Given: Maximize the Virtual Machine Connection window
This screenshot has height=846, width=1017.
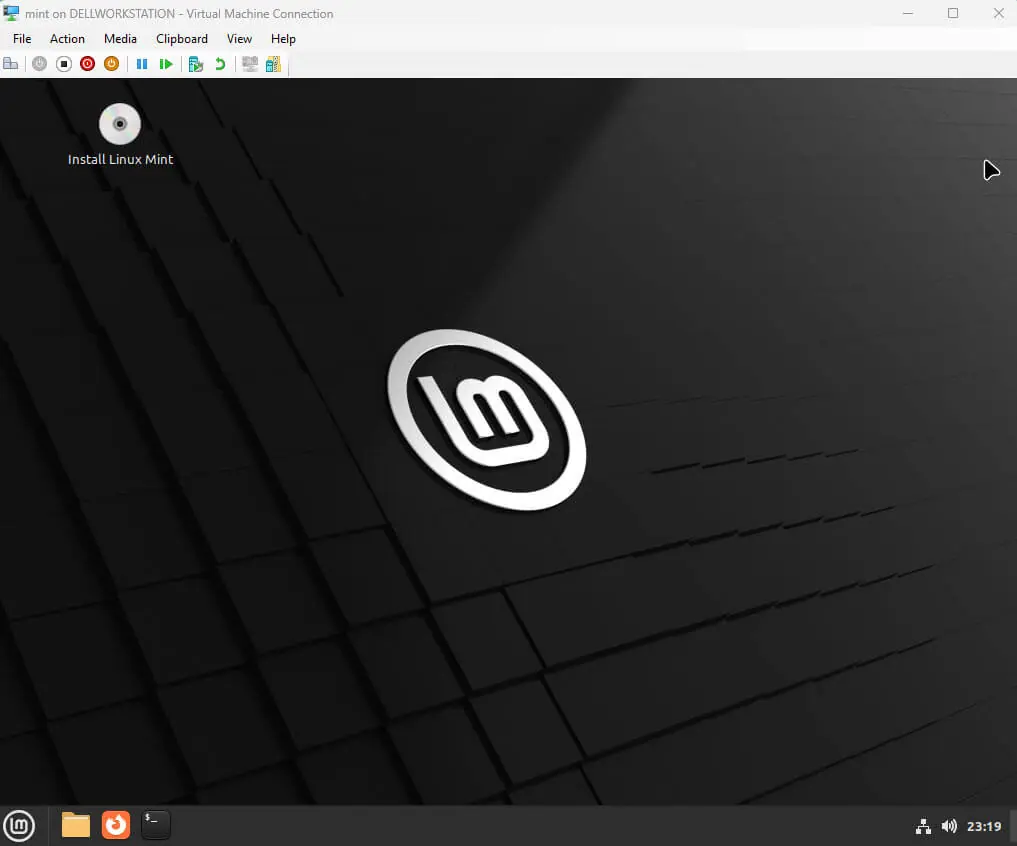Looking at the screenshot, I should (x=953, y=13).
